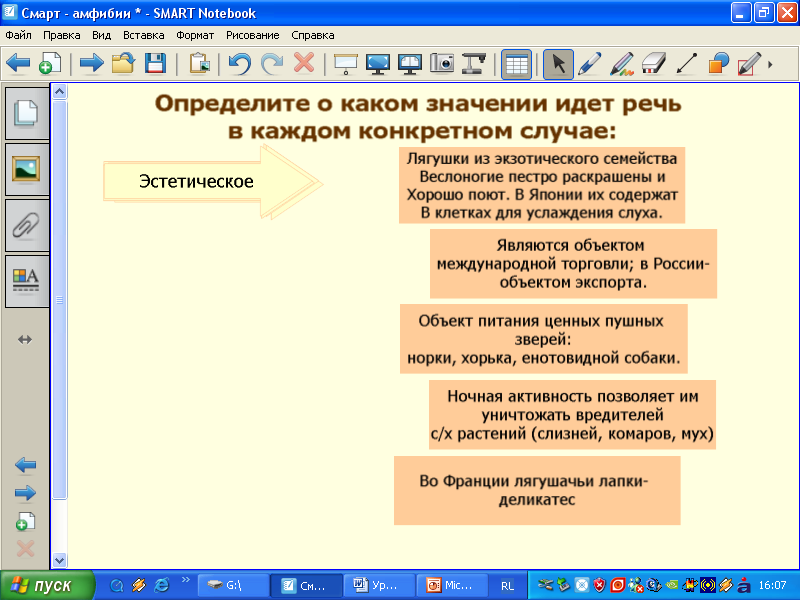Click the RL language indicator

pos(507,586)
